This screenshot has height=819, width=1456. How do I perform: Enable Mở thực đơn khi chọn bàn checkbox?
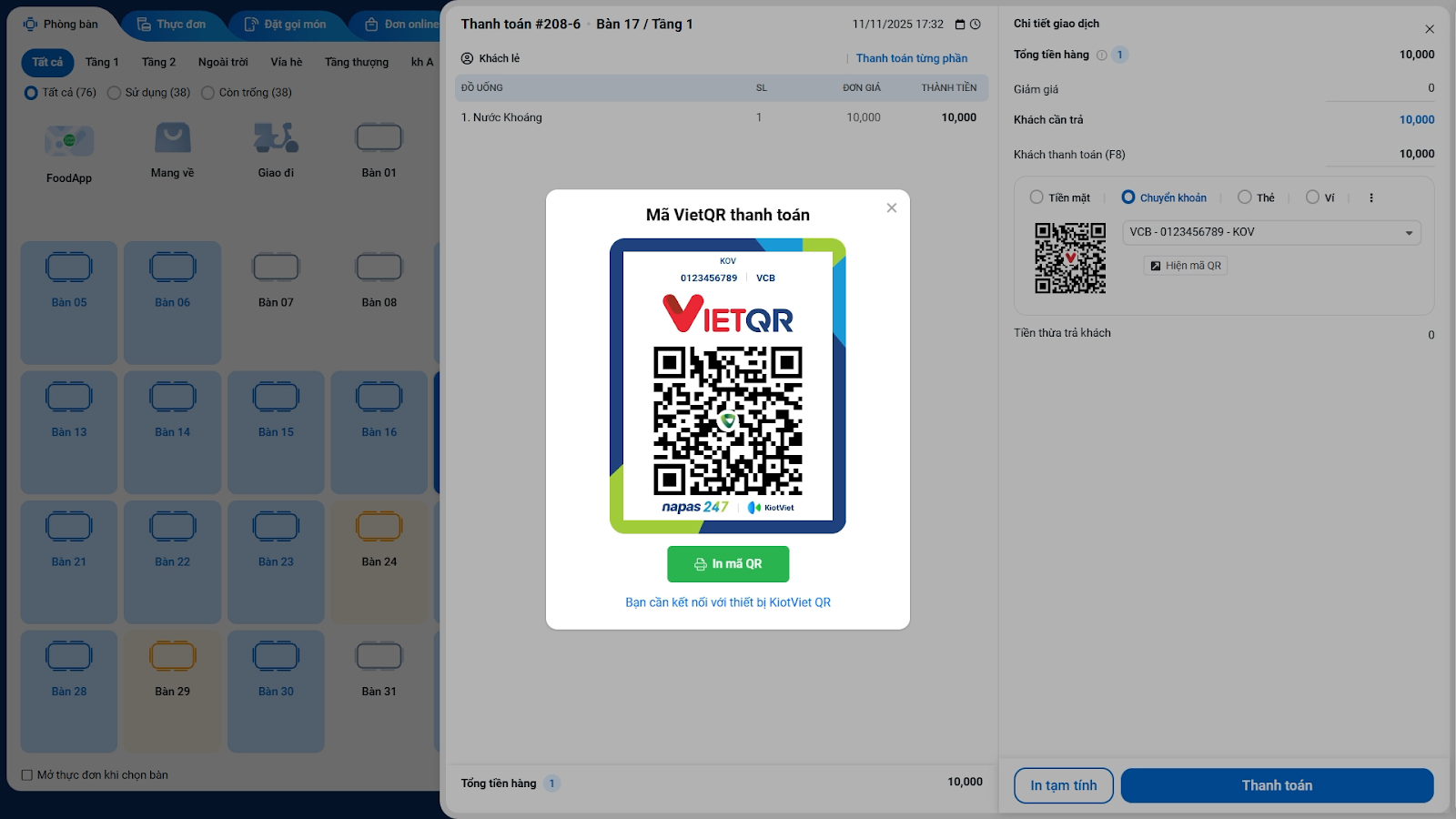27,775
